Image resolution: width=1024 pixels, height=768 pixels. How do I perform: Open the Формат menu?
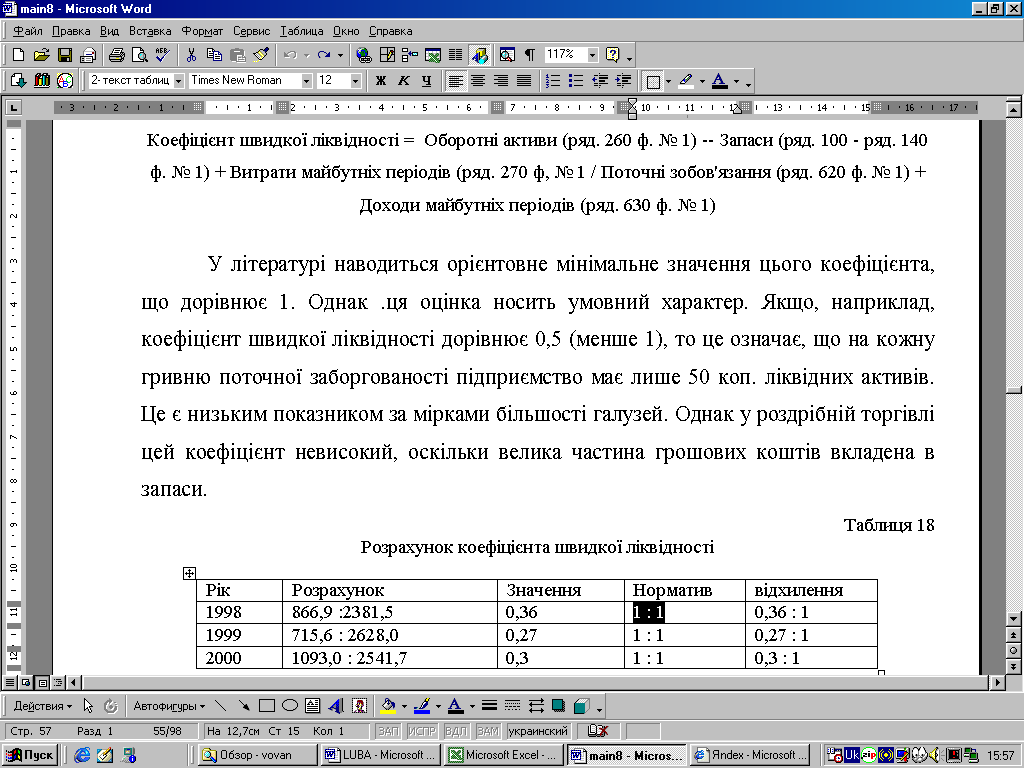(x=202, y=31)
